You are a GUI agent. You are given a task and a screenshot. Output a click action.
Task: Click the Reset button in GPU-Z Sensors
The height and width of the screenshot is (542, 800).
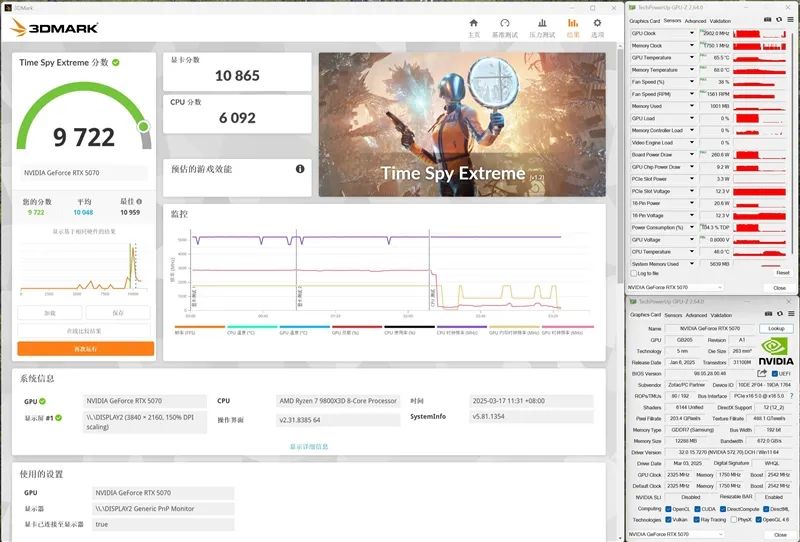click(x=783, y=273)
